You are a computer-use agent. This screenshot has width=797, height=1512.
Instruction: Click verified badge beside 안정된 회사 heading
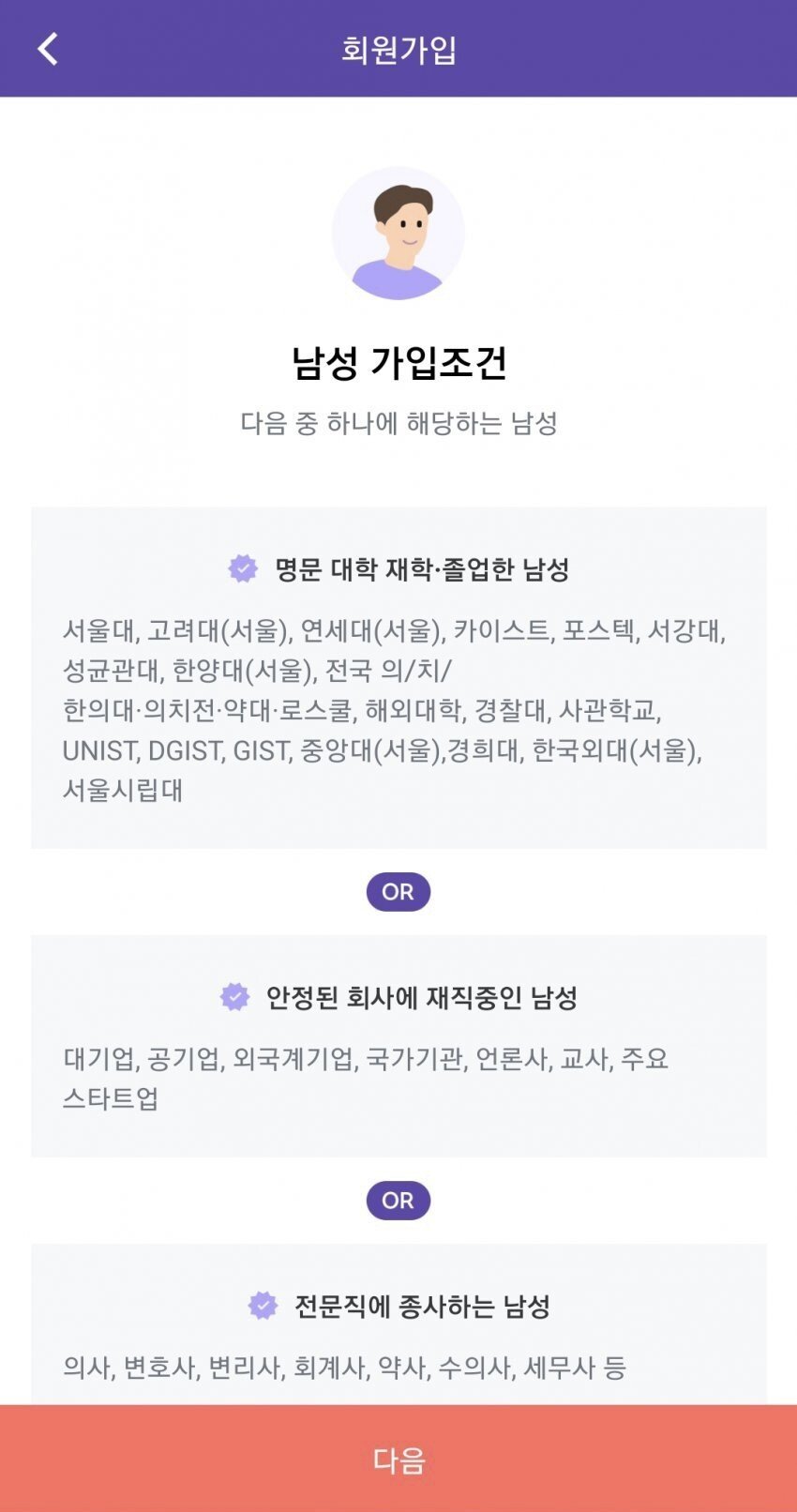coord(235,997)
